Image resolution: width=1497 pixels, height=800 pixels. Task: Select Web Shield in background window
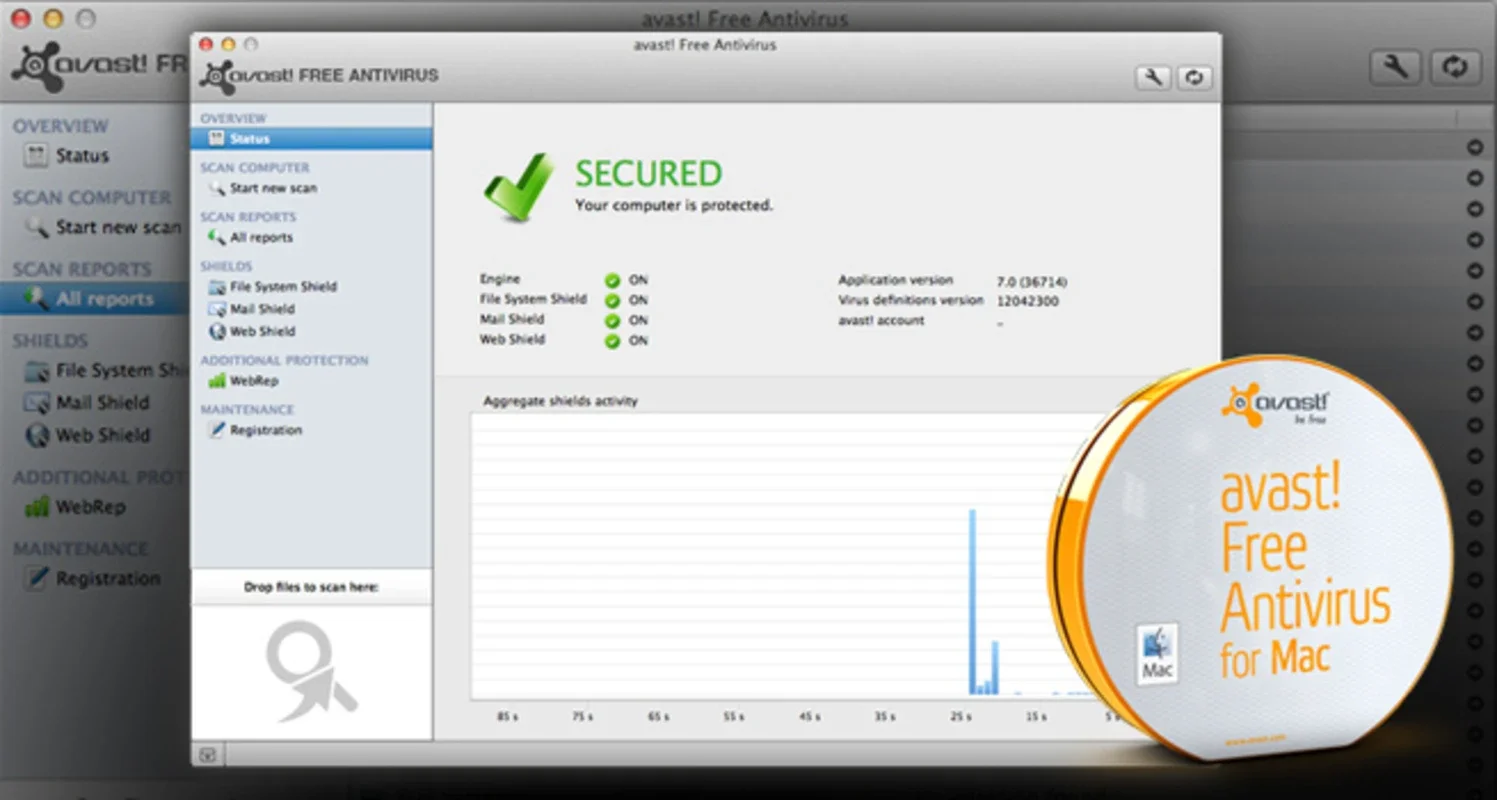coord(102,435)
